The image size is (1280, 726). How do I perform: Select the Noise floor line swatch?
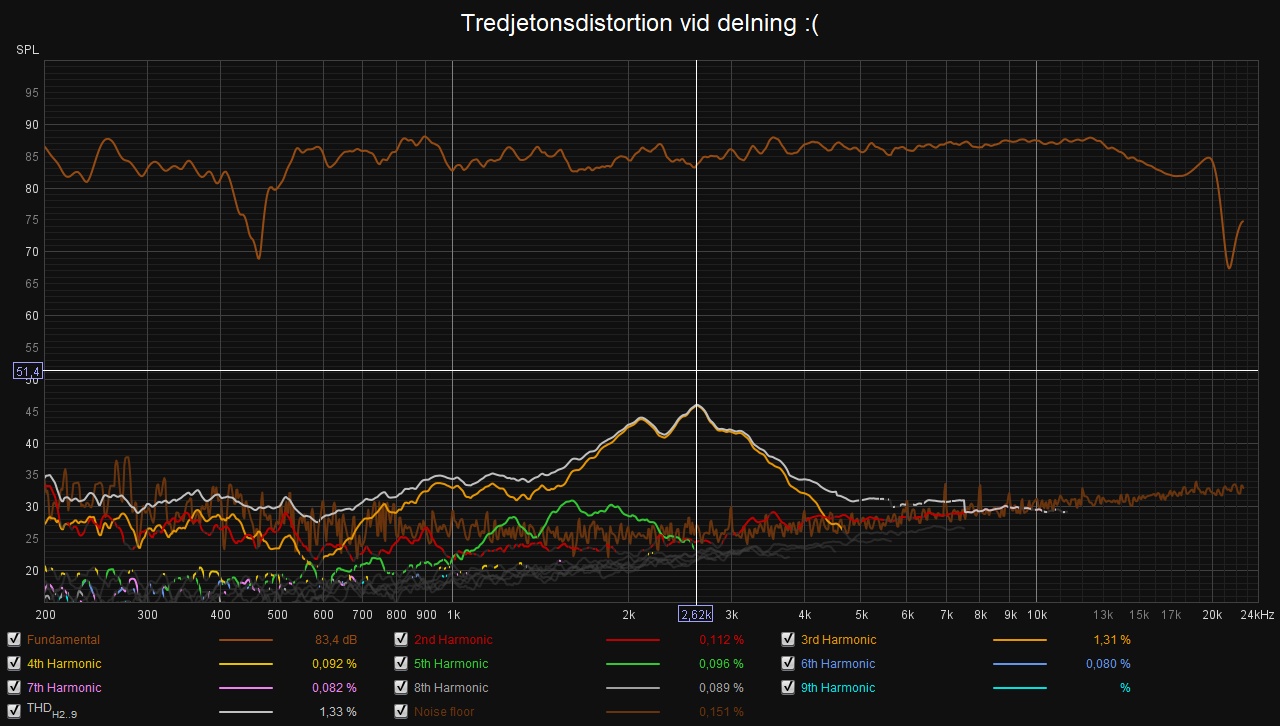coord(633,712)
